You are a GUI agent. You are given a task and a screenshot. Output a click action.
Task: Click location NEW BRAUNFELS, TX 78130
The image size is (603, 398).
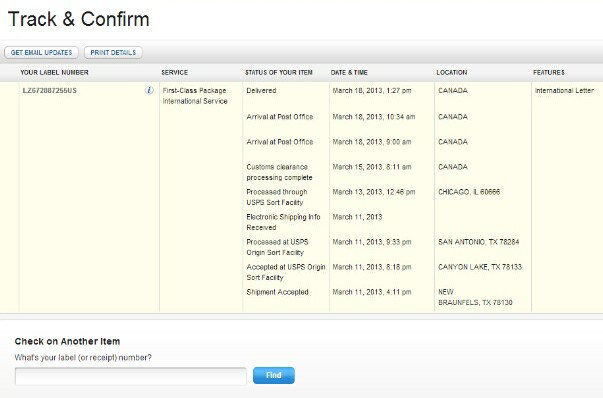click(475, 297)
